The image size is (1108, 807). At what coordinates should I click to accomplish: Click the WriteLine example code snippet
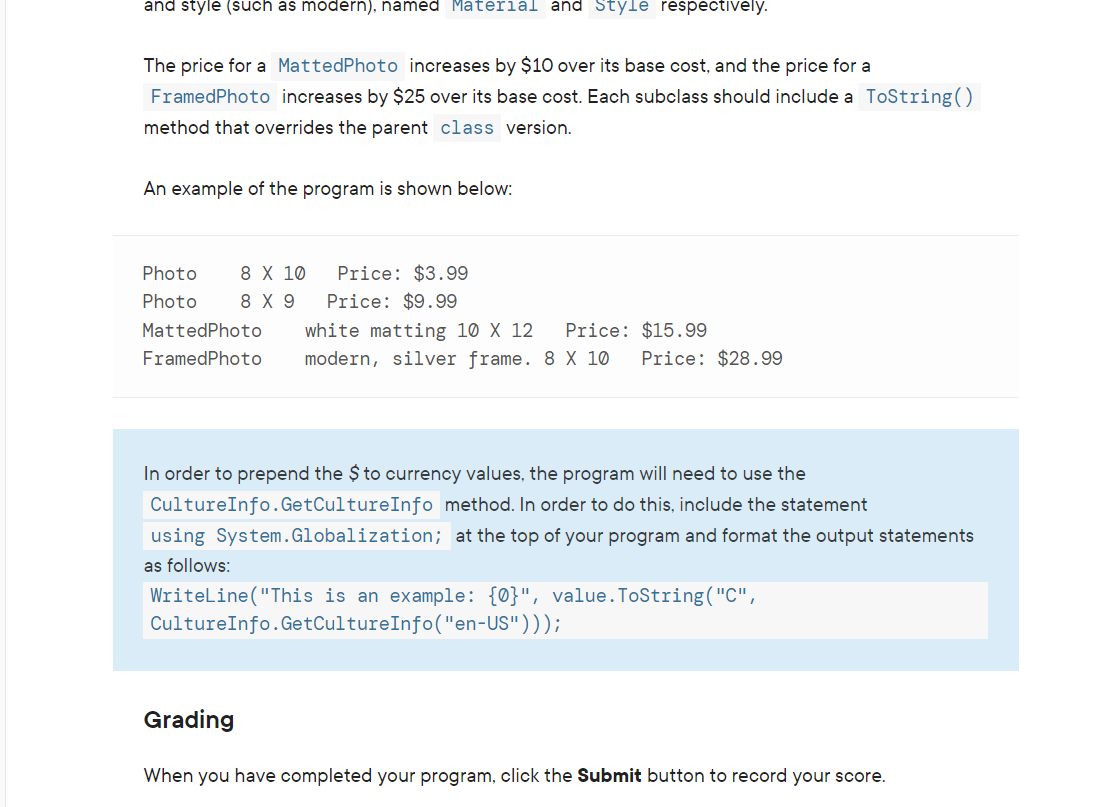tap(567, 609)
